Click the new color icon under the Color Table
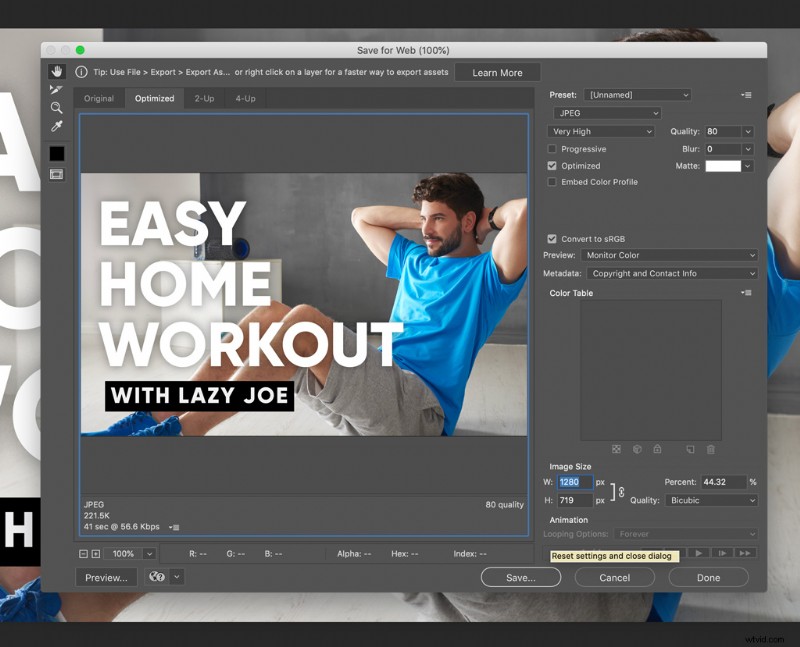This screenshot has height=647, width=800. (x=690, y=447)
